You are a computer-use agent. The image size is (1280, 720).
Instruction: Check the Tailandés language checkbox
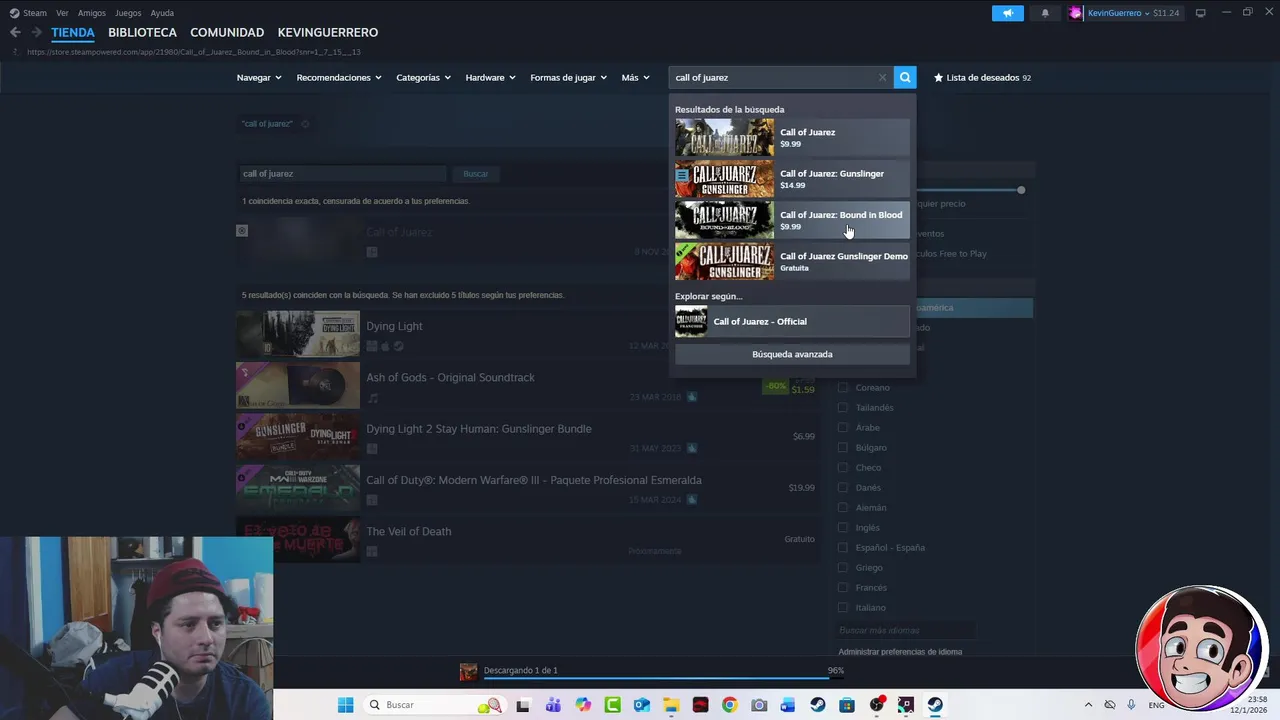coord(842,407)
